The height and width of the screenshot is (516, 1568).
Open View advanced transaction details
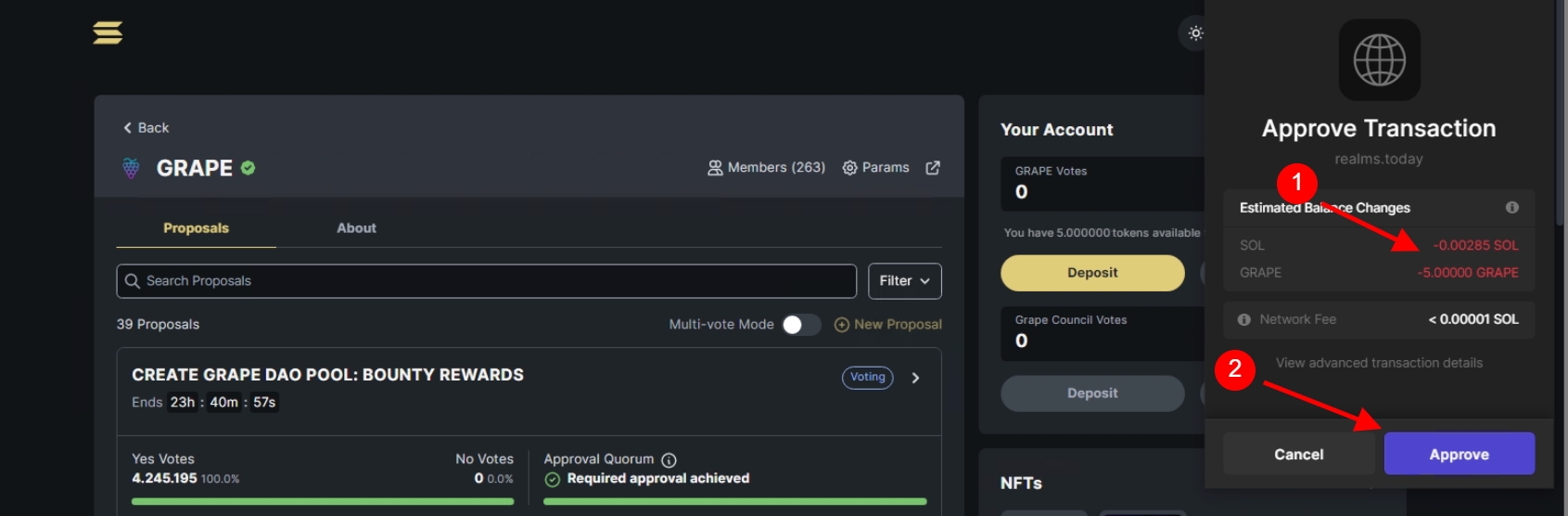pyautogui.click(x=1379, y=363)
